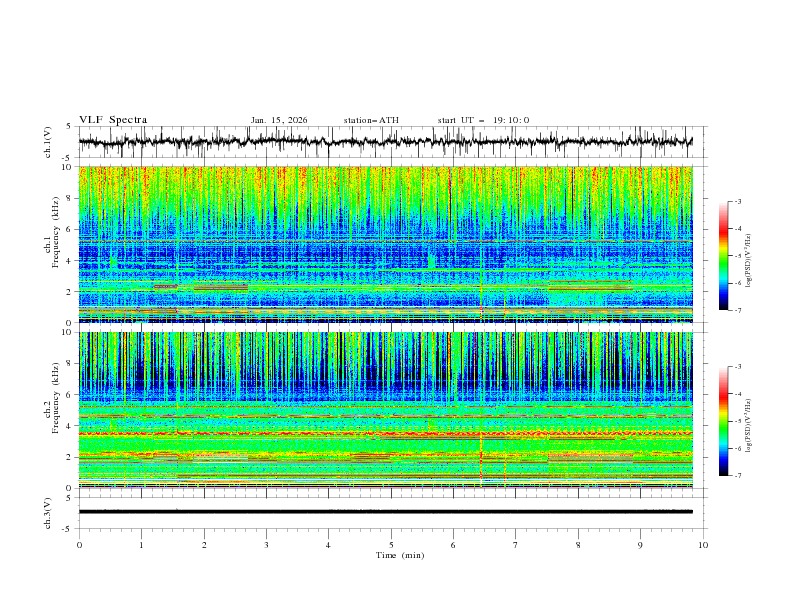The height and width of the screenshot is (612, 792).
Task: Click the ch.2 spectrogram plot
Action: [x=385, y=410]
